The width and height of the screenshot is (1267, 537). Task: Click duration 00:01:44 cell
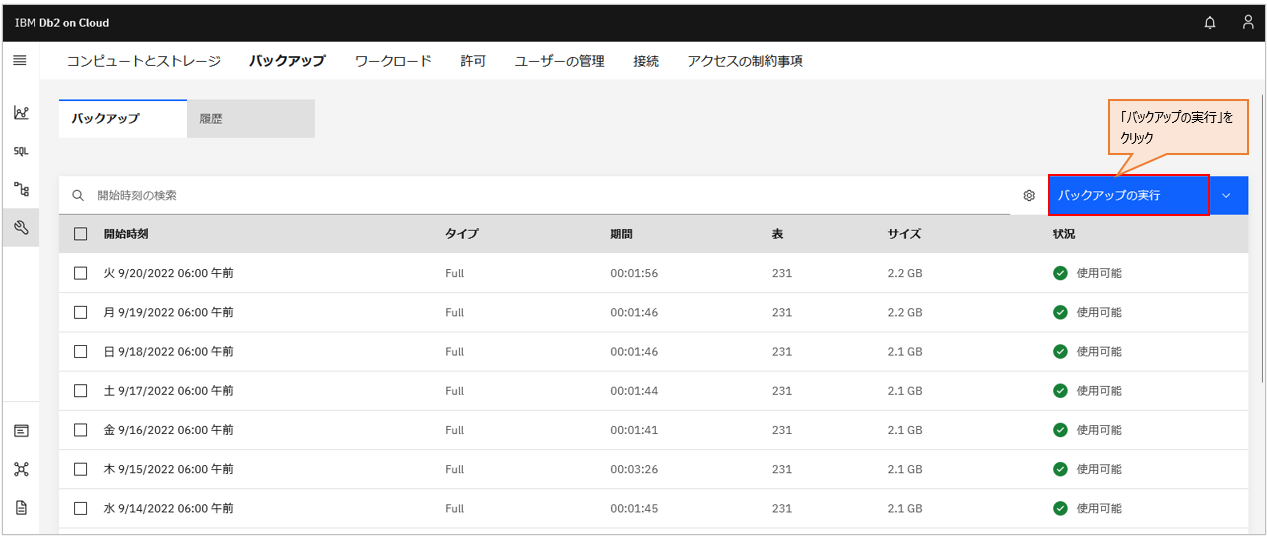click(x=634, y=391)
